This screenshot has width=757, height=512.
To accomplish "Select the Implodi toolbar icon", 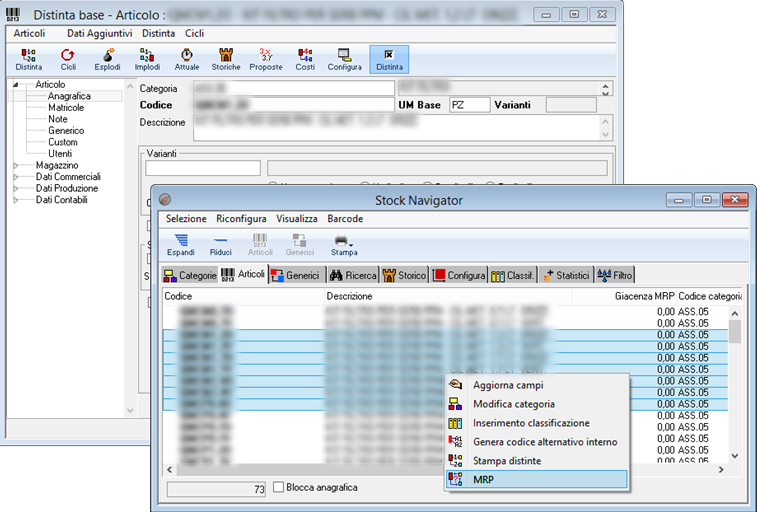I will click(x=147, y=59).
